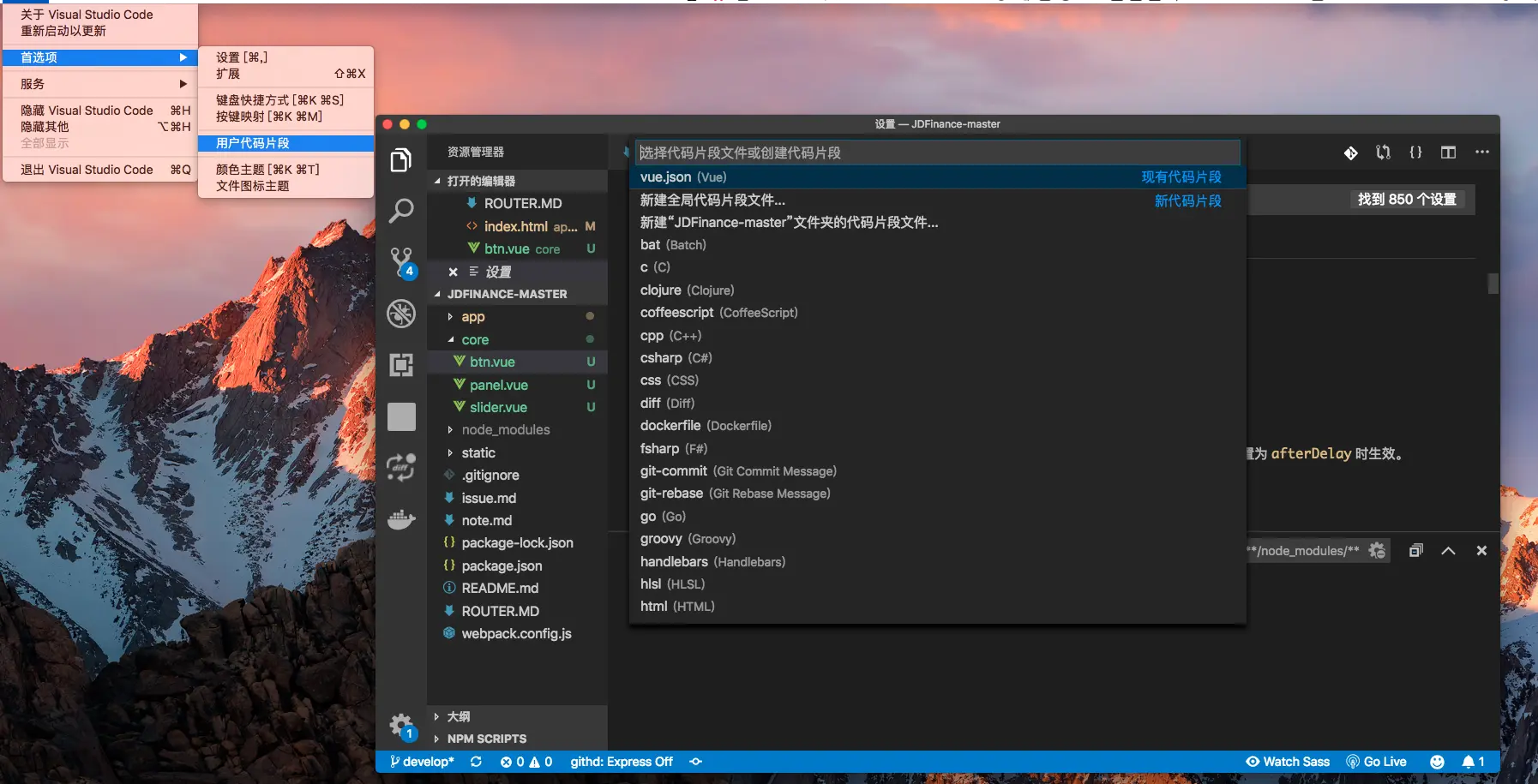Click the Manage gear icon in activity bar
The image size is (1538, 784).
point(400,727)
